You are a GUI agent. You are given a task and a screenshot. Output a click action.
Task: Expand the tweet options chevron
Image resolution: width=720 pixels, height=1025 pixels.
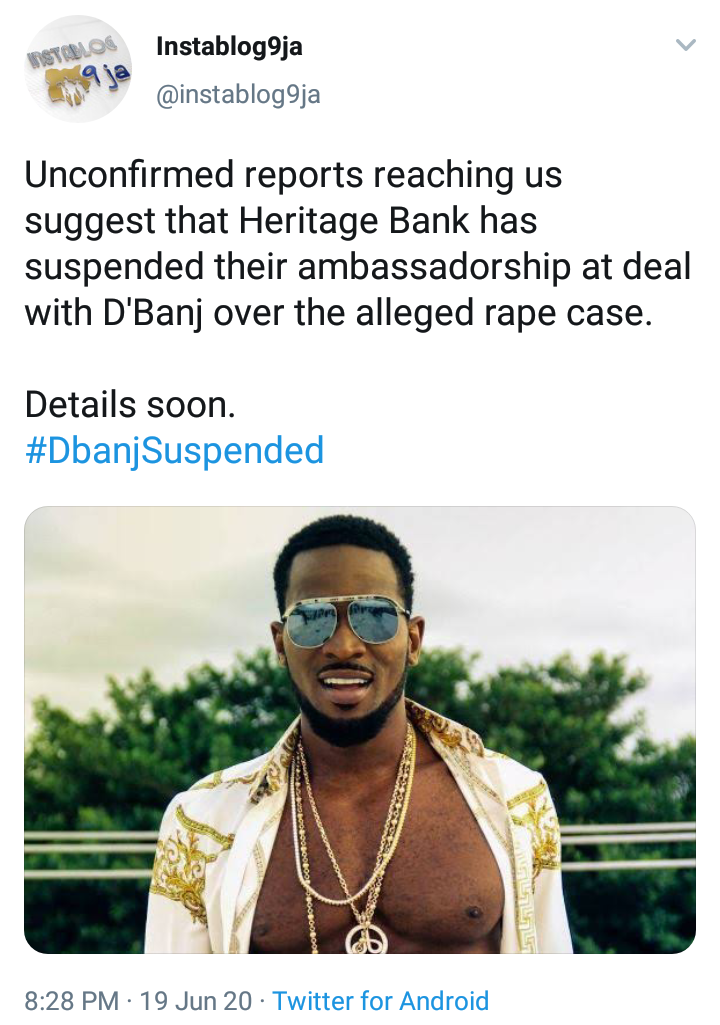click(685, 45)
